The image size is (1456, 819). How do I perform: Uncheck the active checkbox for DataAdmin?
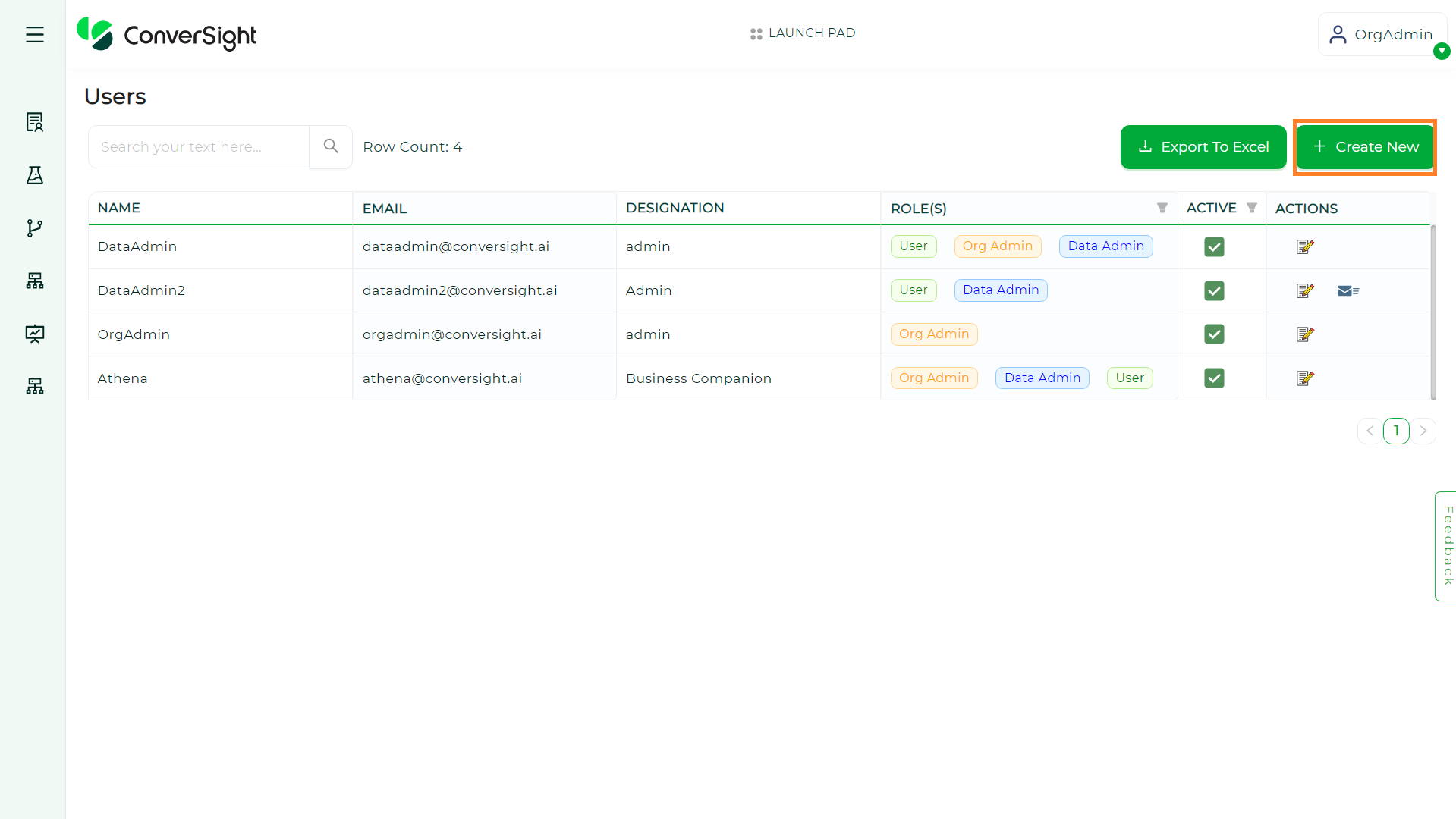pos(1214,246)
